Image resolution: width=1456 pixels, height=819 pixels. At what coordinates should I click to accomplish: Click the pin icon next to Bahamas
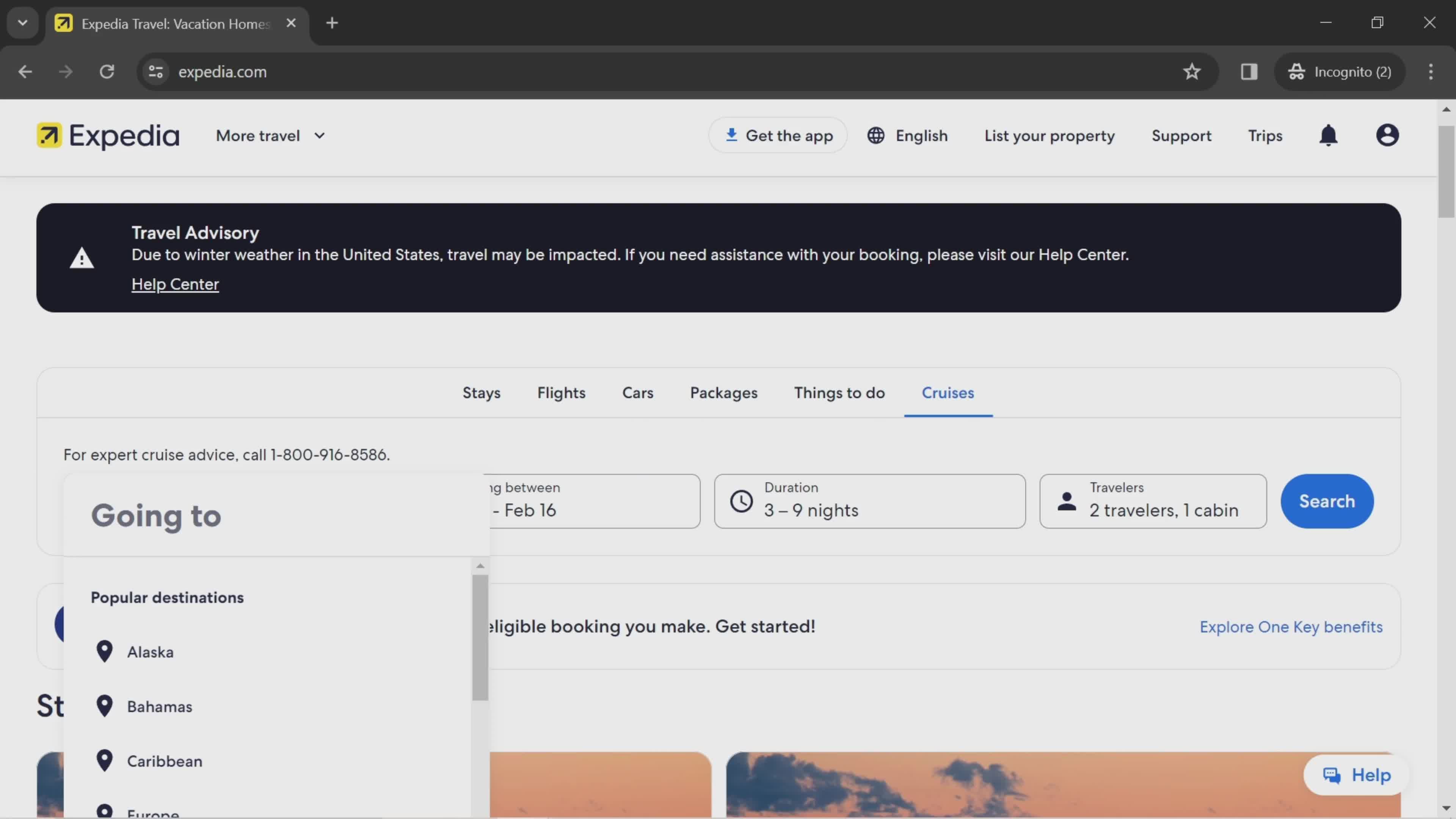(105, 705)
